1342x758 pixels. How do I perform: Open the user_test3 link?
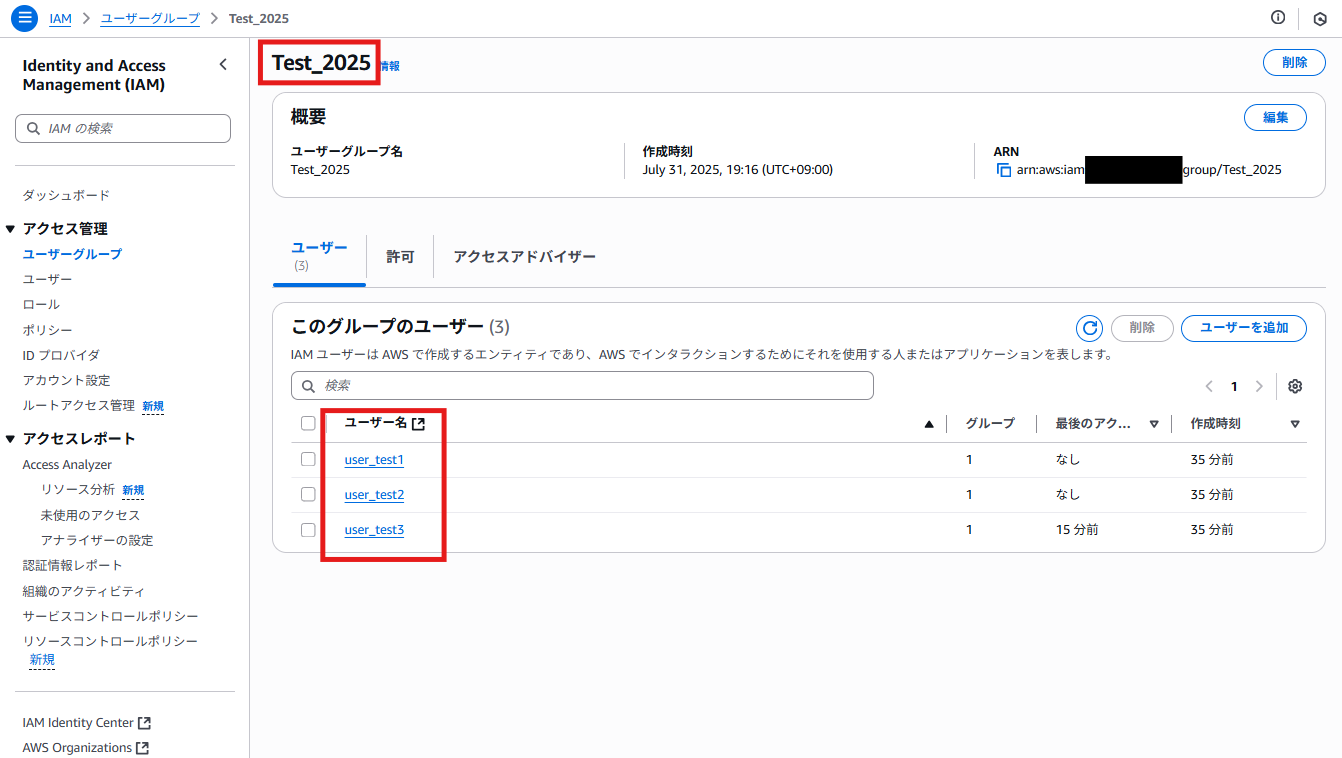coord(374,530)
